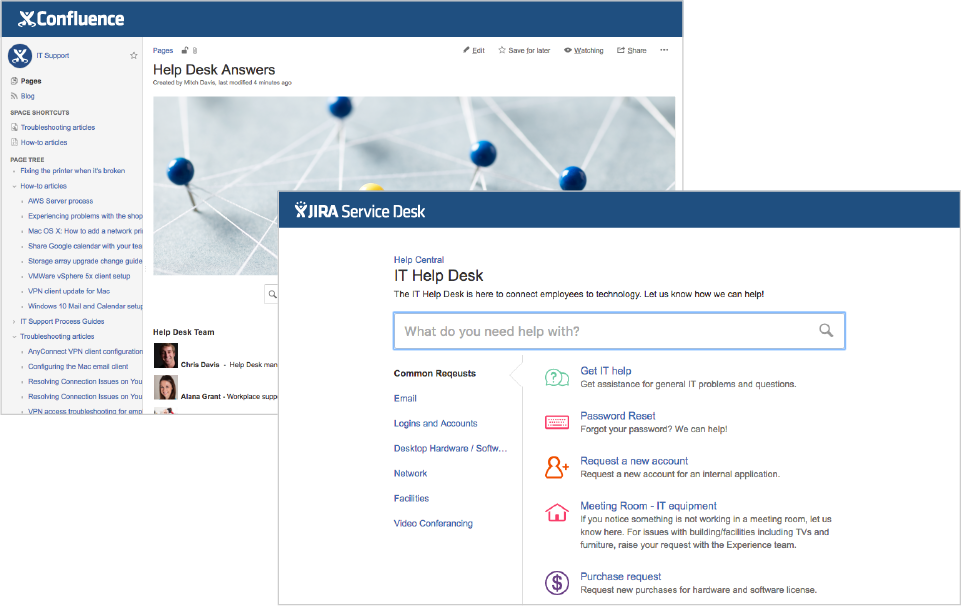Select the Logins and Accounts category
Image resolution: width=961 pixels, height=606 pixels.
[435, 424]
